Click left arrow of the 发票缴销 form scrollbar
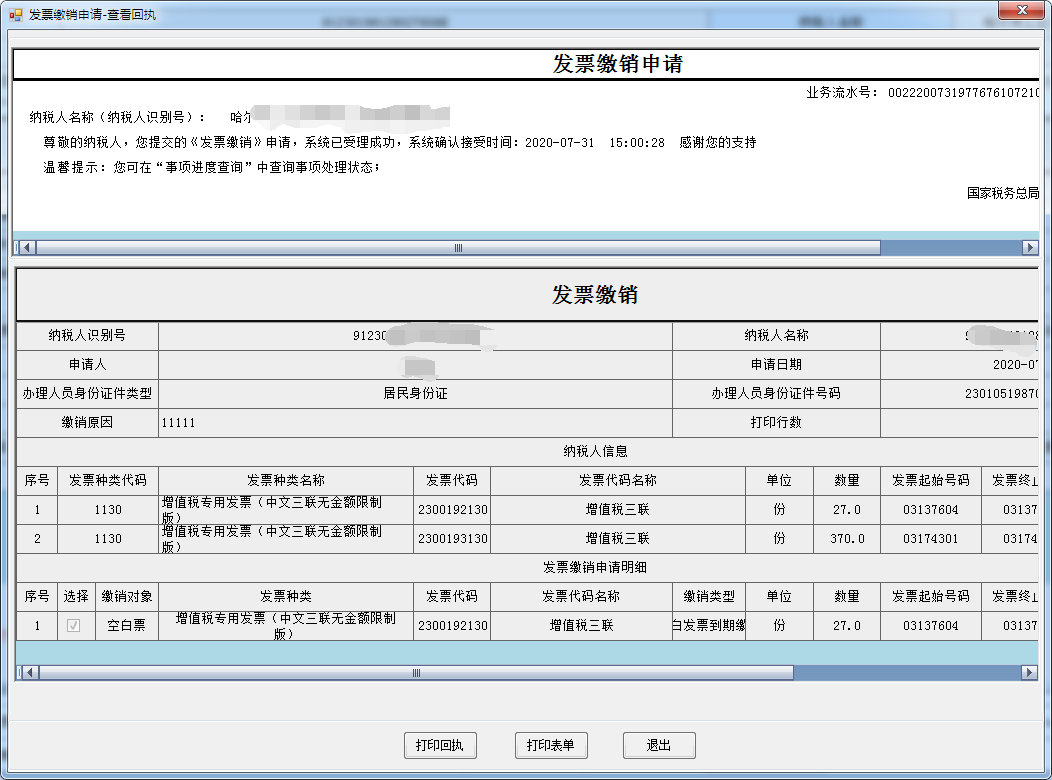The height and width of the screenshot is (780, 1052). (x=27, y=673)
